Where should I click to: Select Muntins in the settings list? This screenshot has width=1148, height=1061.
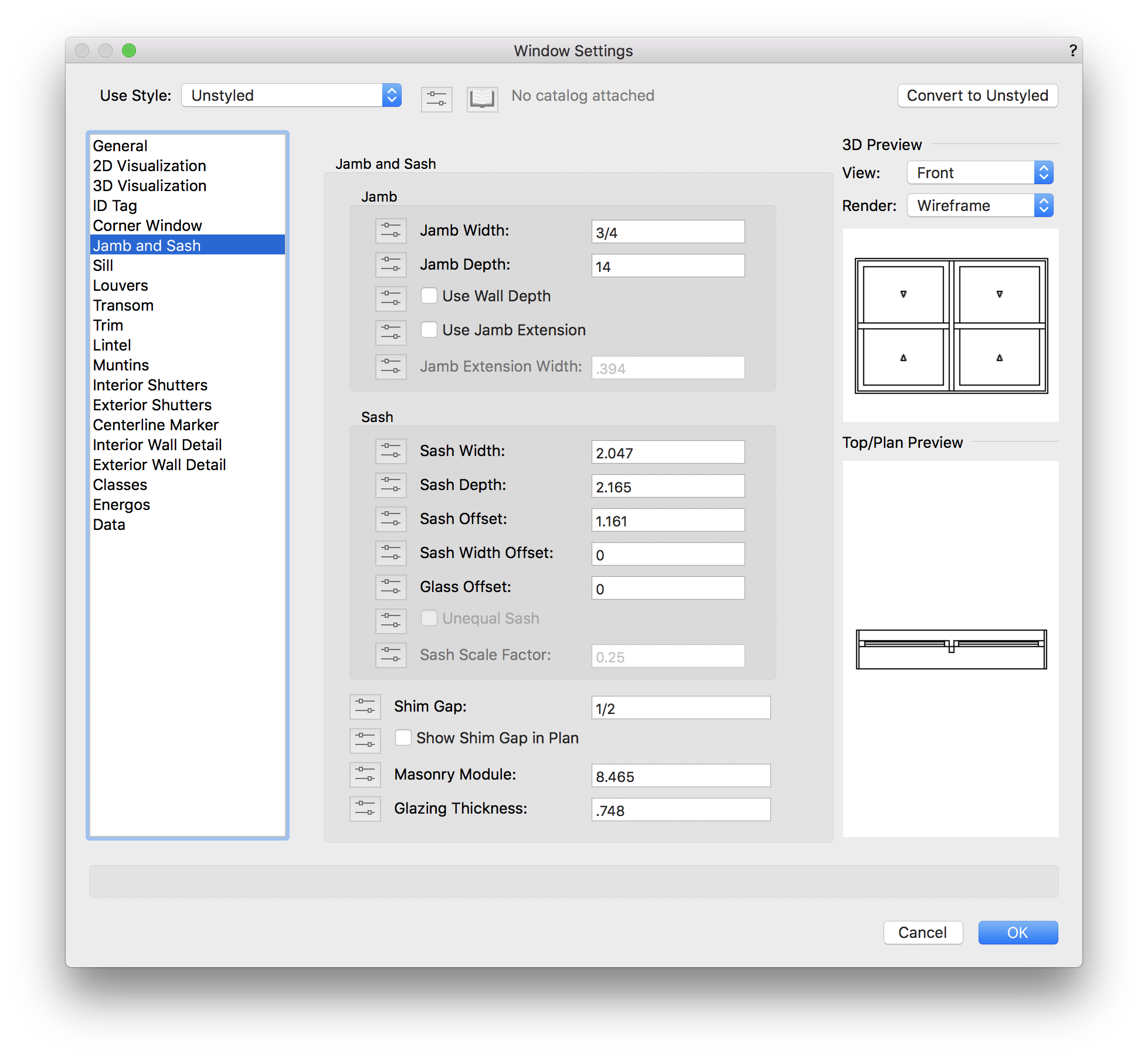click(121, 365)
